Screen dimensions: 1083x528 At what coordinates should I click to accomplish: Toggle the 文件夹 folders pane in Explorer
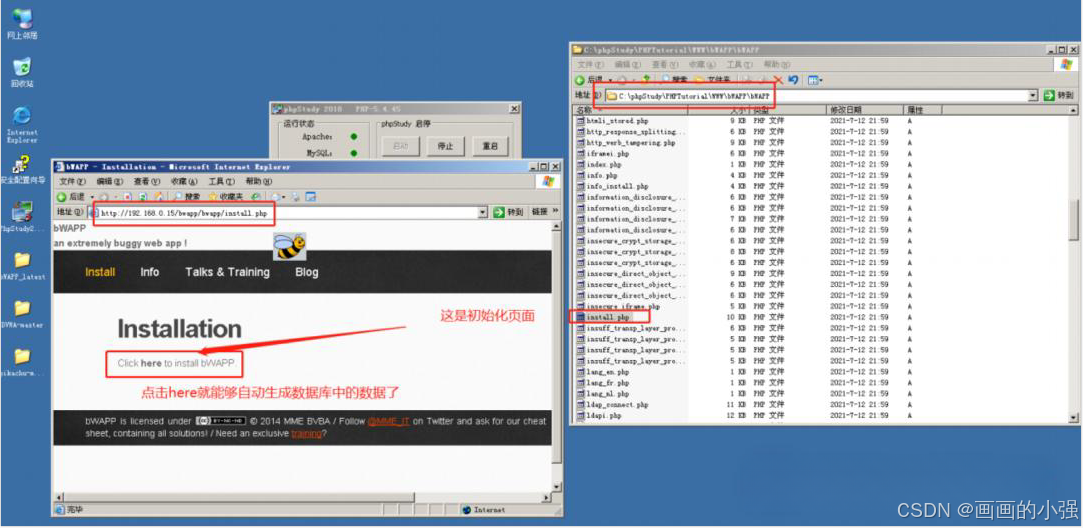pos(713,80)
